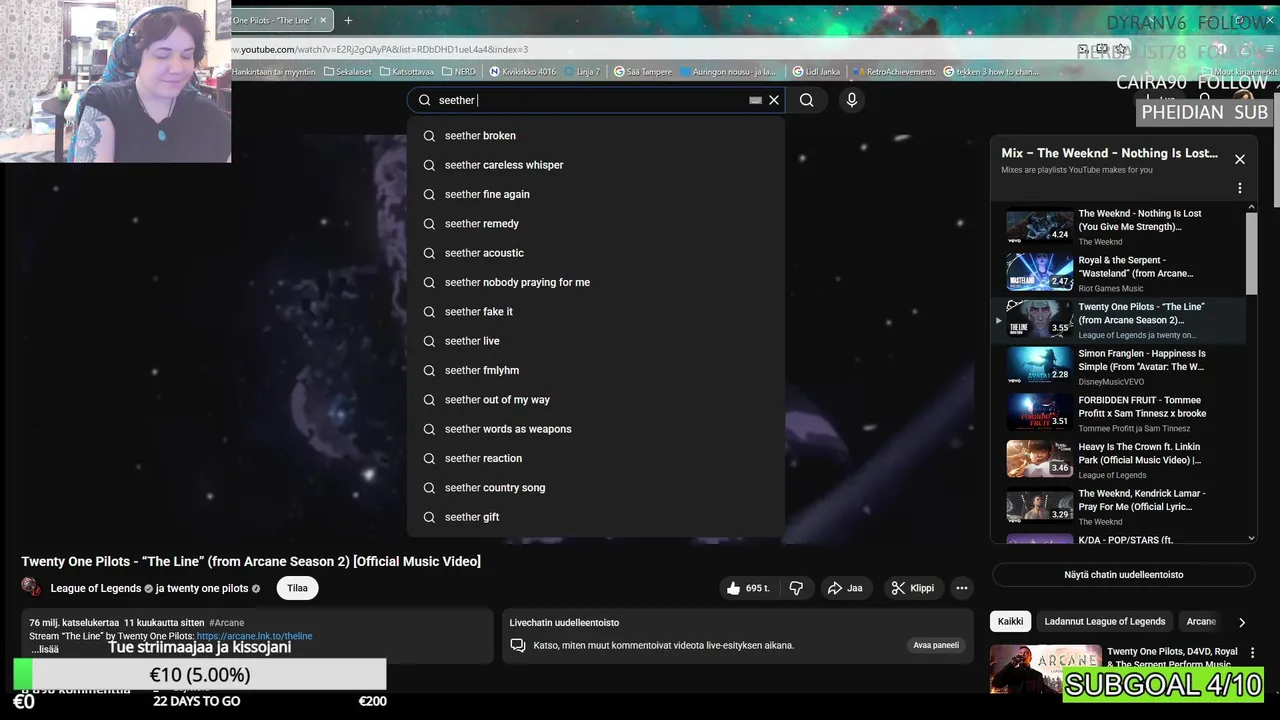
Task: Select 'Ladannut League of Legends' chip
Action: (x=1105, y=621)
